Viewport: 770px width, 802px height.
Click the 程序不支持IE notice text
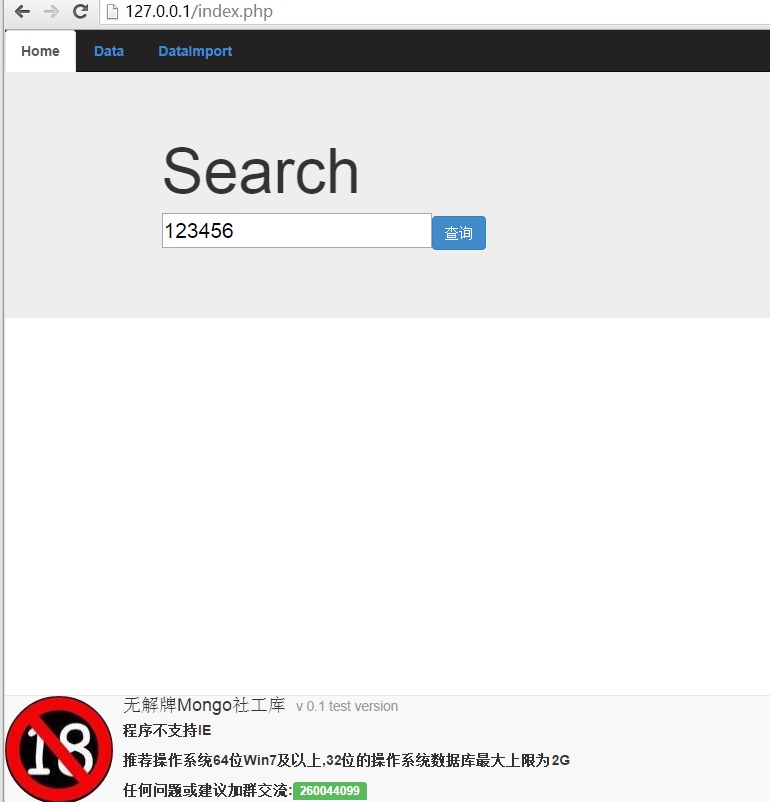pos(167,731)
